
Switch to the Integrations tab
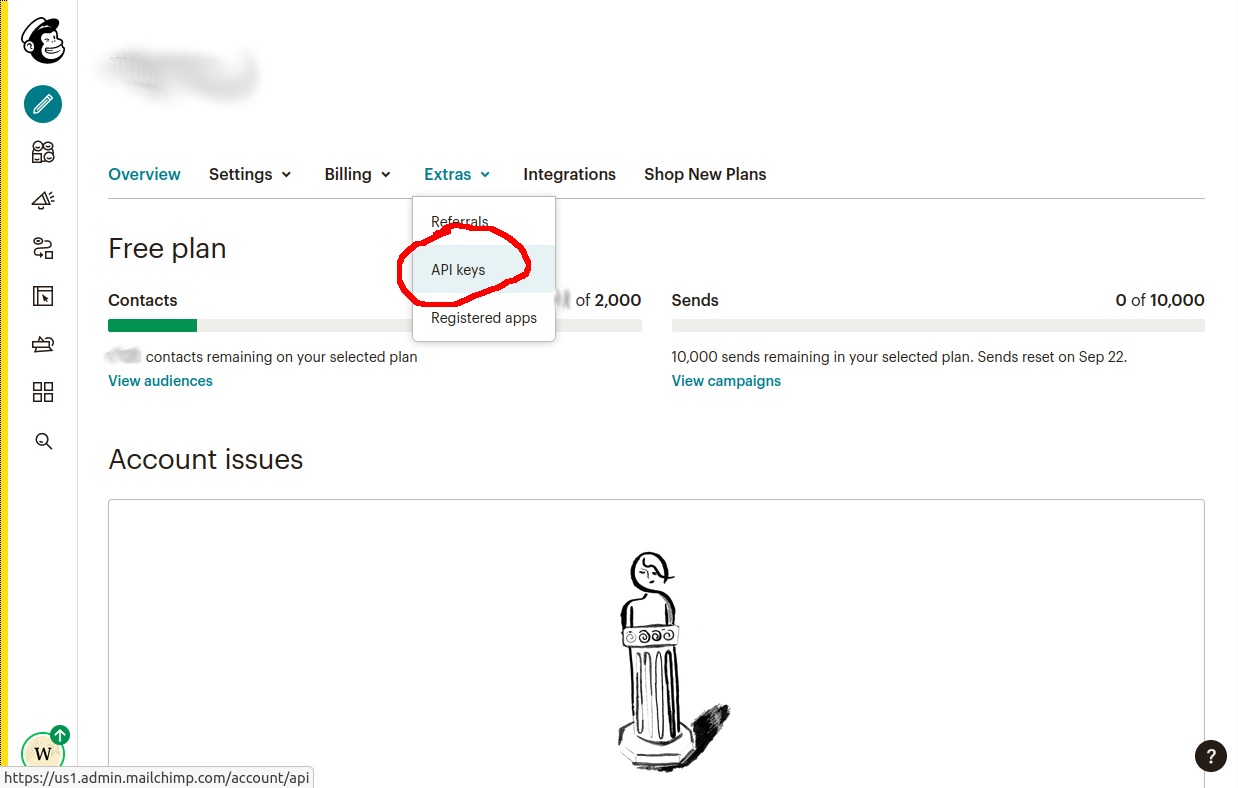point(569,174)
